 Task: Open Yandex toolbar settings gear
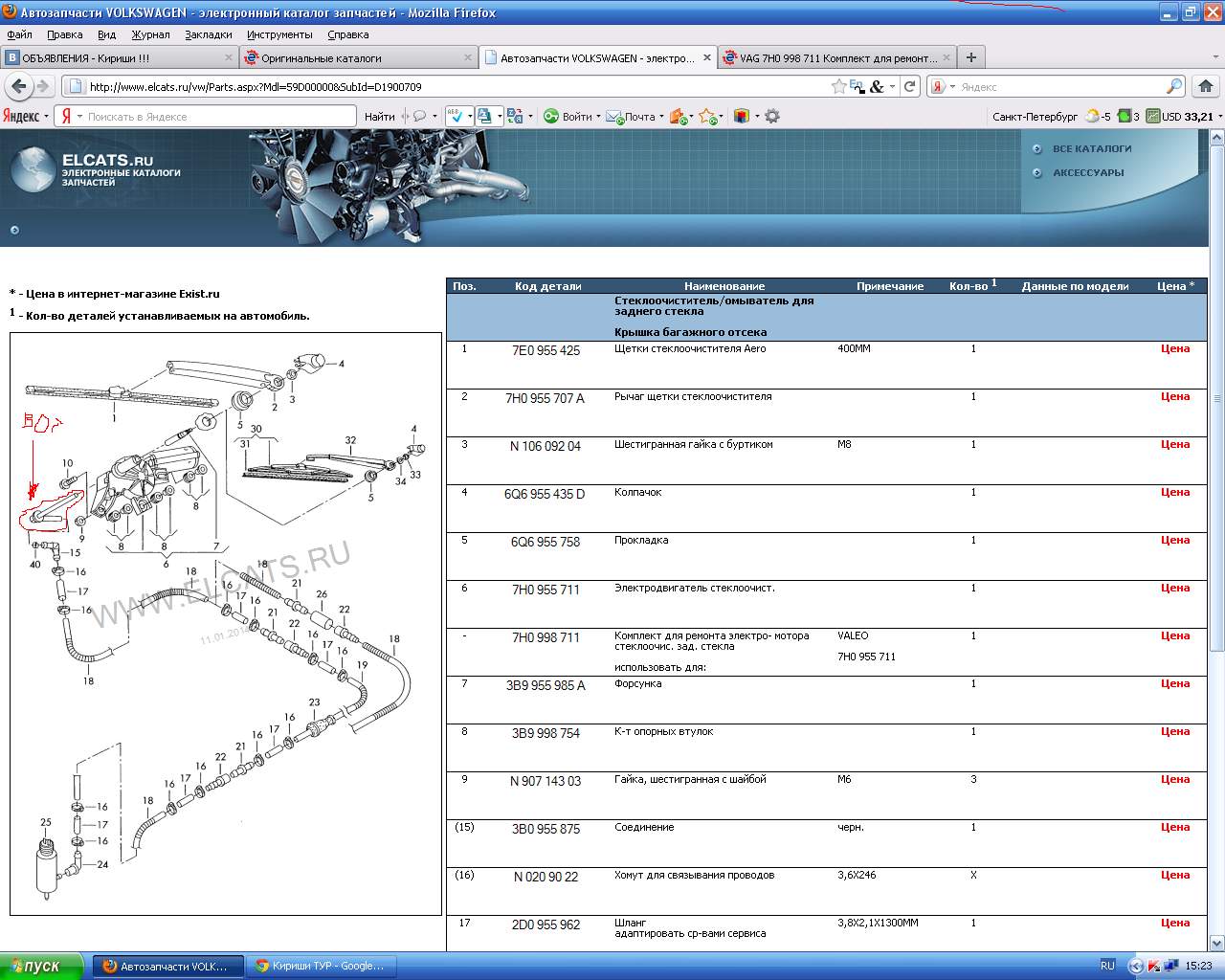(772, 116)
